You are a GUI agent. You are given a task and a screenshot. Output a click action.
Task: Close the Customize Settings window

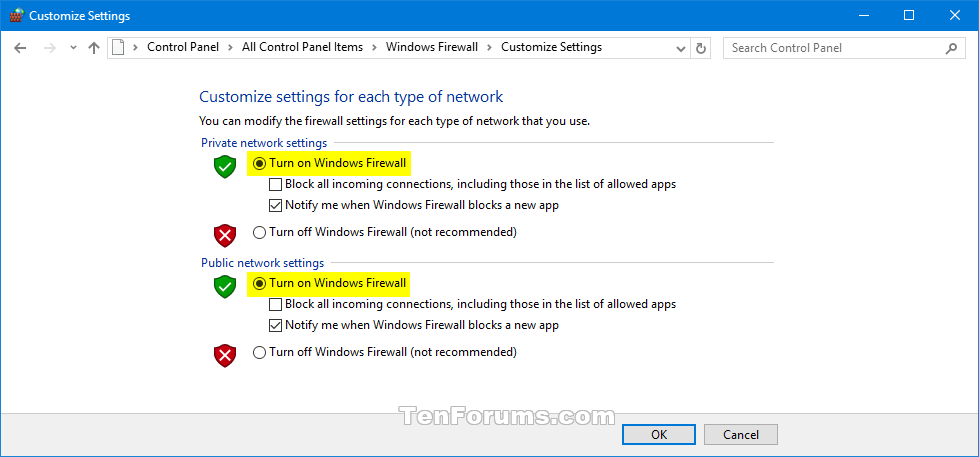(x=954, y=15)
